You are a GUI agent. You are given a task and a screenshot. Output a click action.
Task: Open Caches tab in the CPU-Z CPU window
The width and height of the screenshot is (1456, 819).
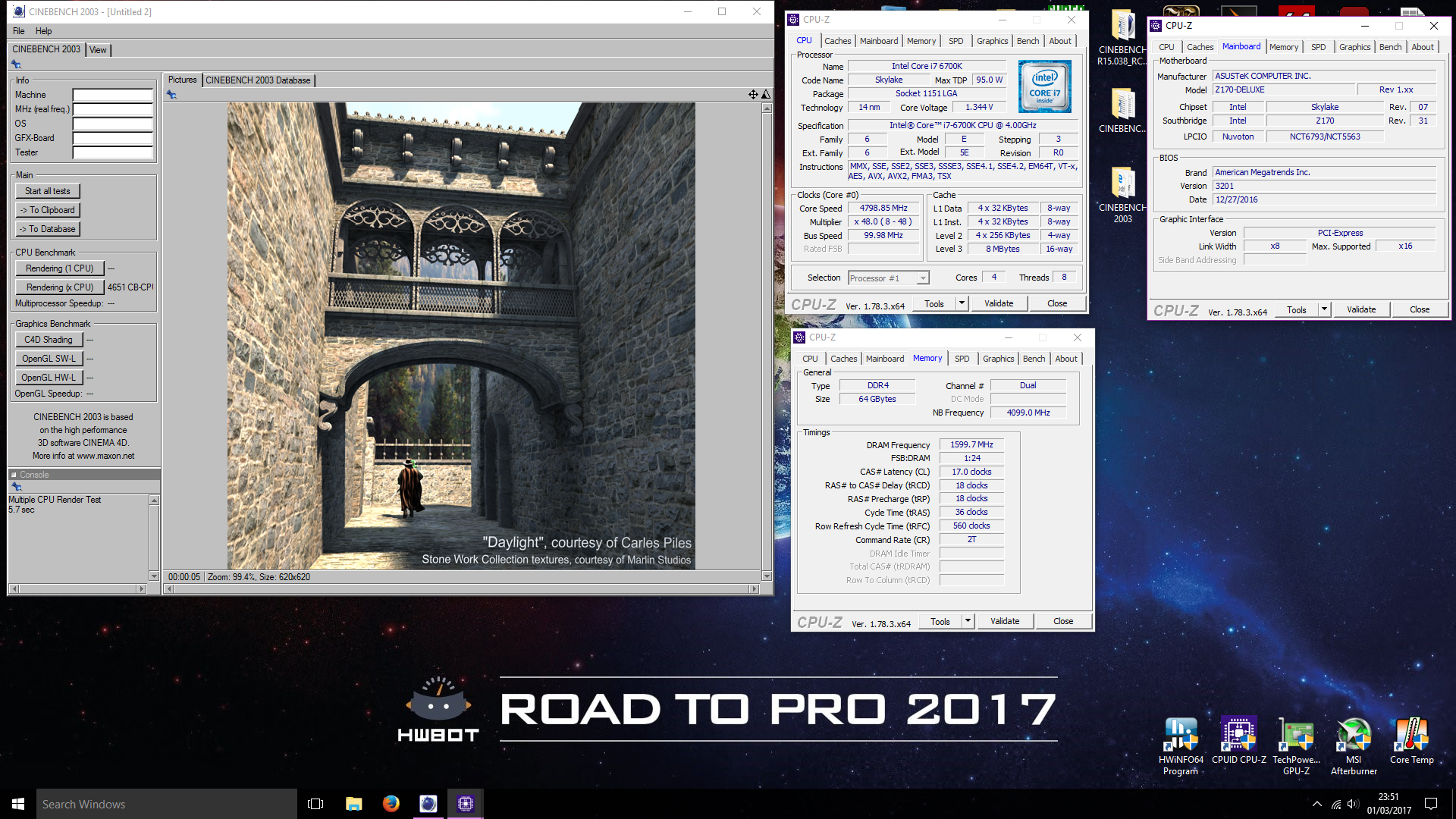837,41
